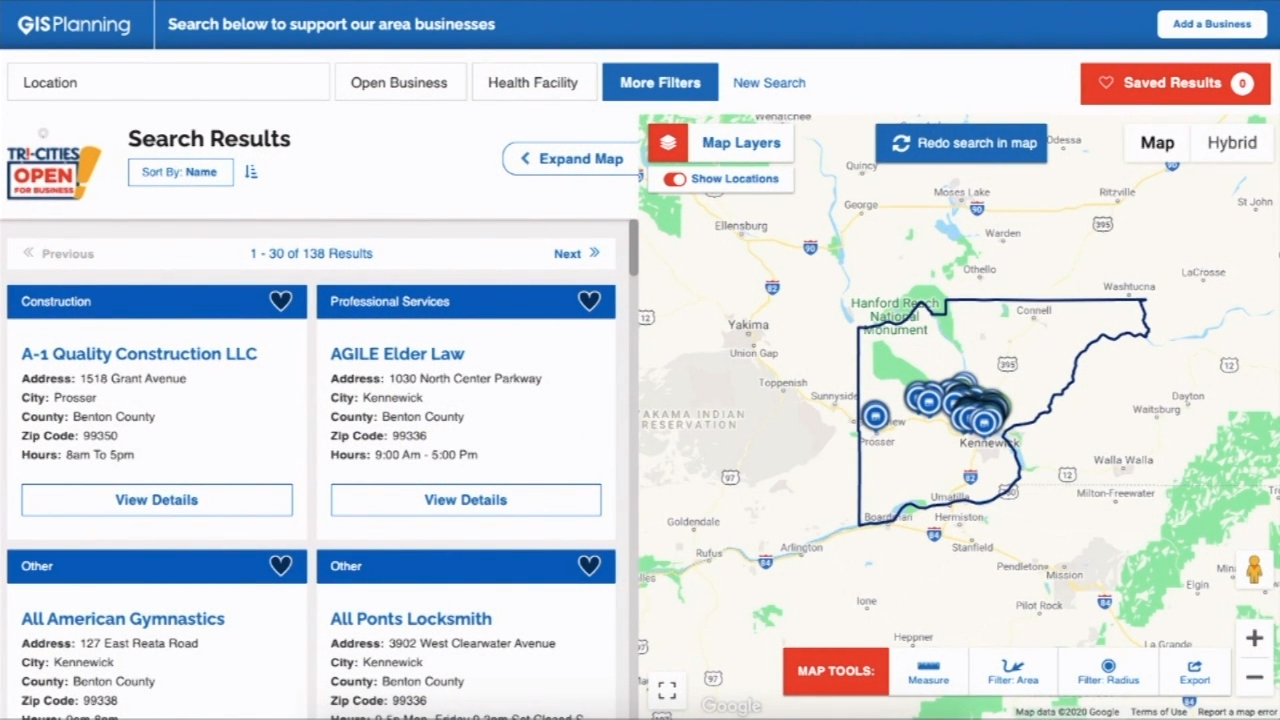
Task: Click Add a Business button
Action: 1212,24
